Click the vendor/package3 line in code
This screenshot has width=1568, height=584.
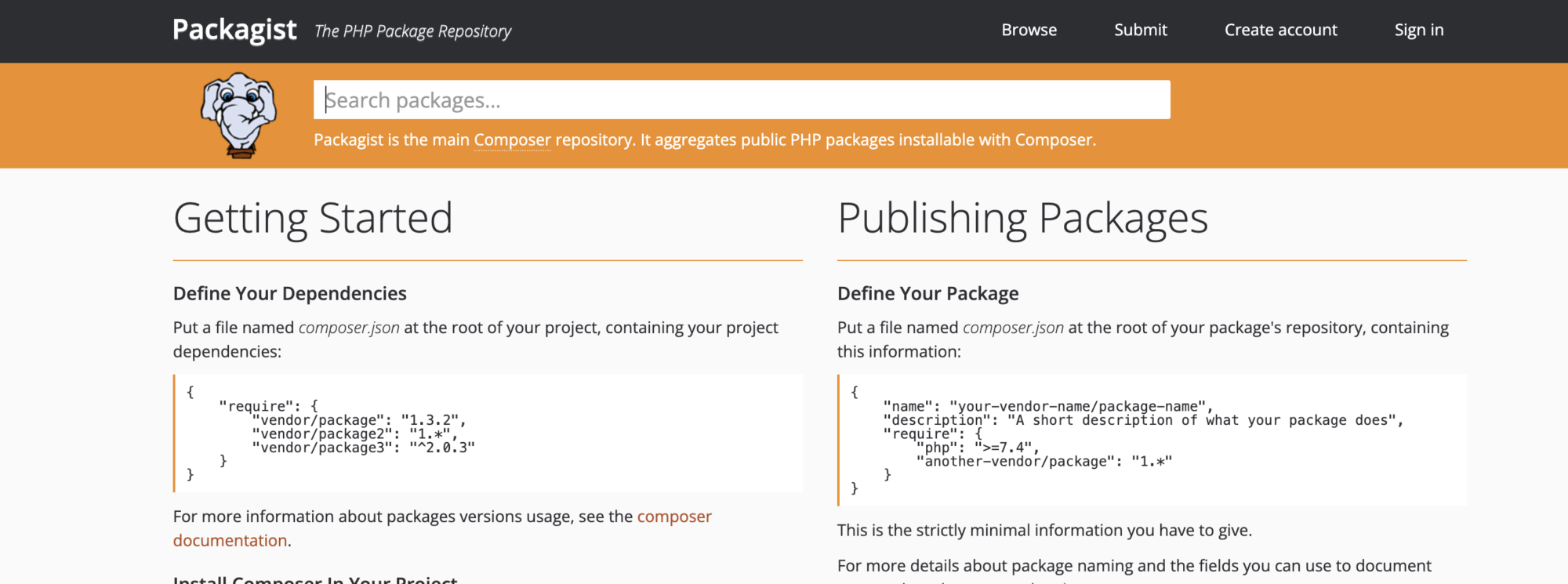pyautogui.click(x=363, y=448)
